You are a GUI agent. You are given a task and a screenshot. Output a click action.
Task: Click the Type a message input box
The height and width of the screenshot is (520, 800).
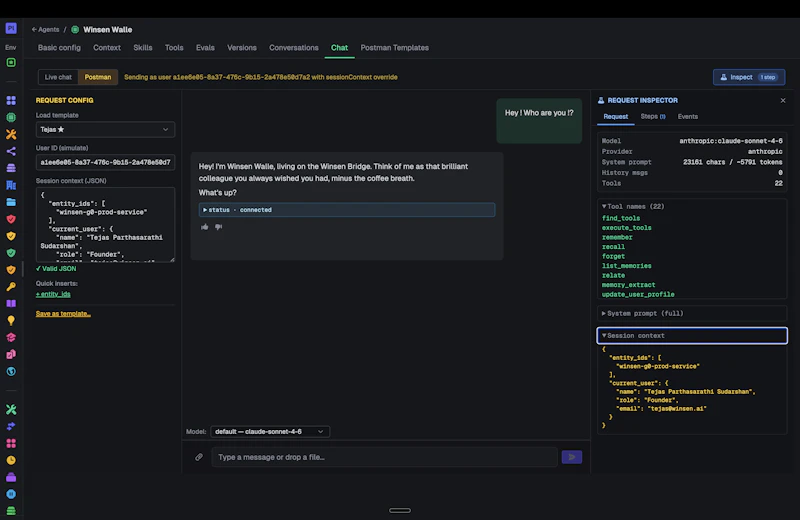(385, 457)
